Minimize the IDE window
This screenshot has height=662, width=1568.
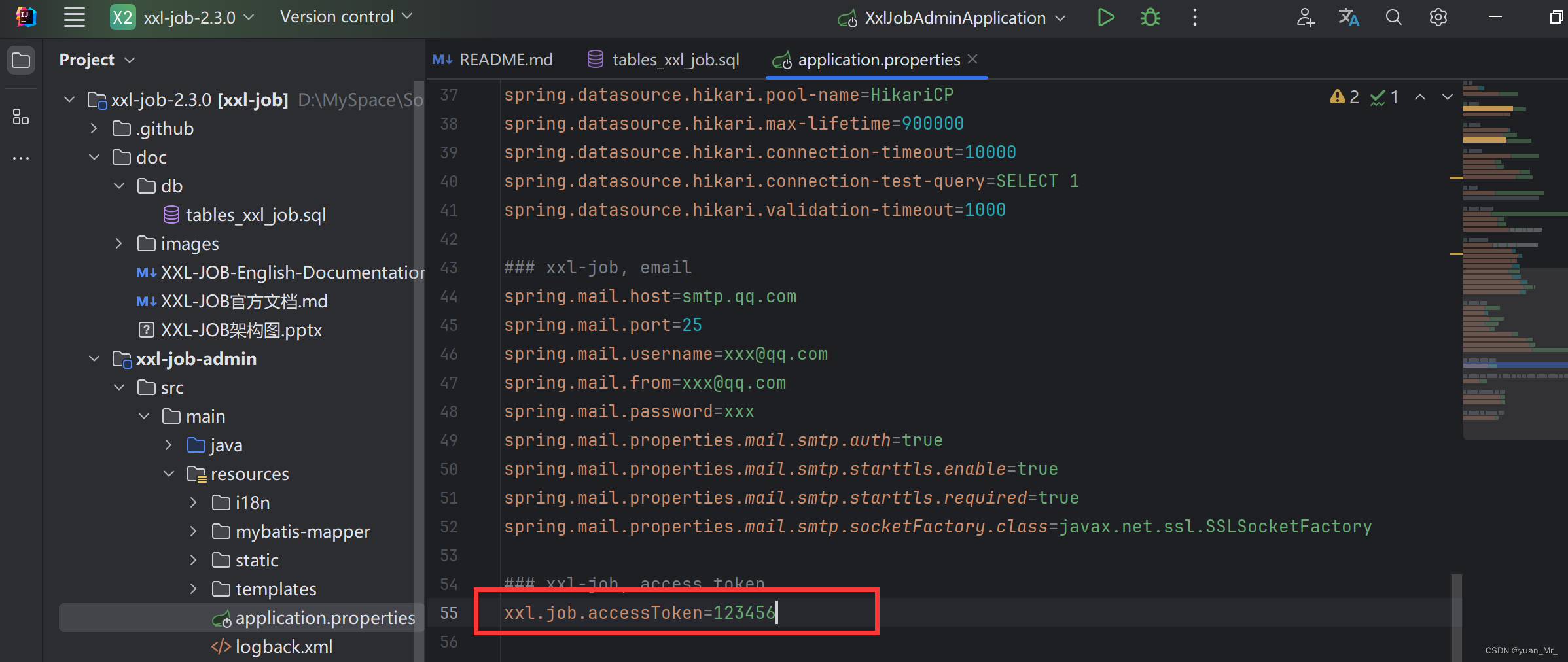(x=1495, y=17)
